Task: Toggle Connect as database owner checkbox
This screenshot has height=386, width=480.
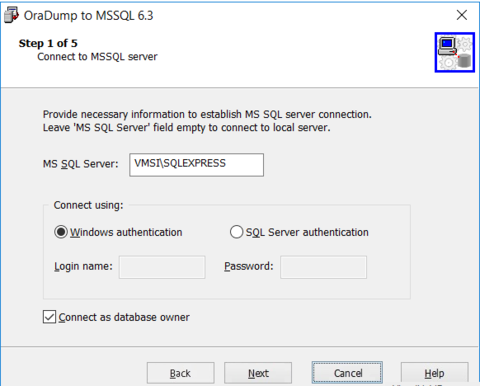Action: [x=49, y=317]
